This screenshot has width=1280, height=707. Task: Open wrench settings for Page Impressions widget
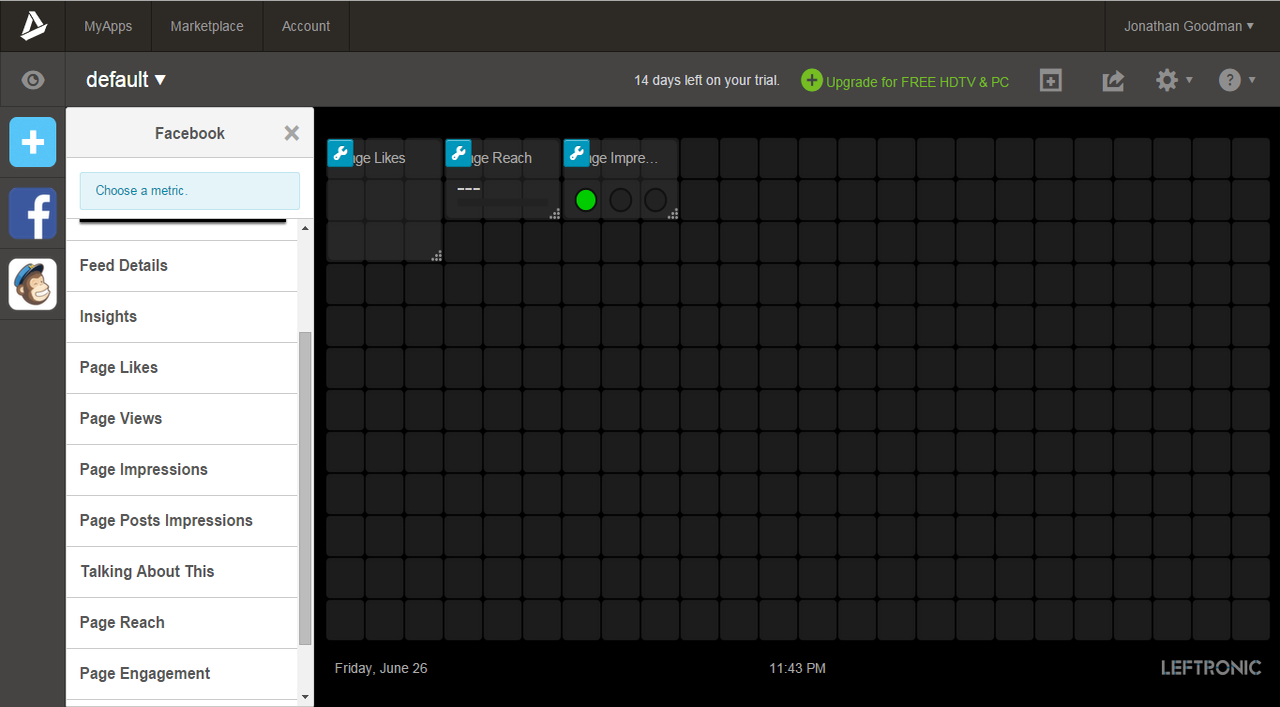576,153
